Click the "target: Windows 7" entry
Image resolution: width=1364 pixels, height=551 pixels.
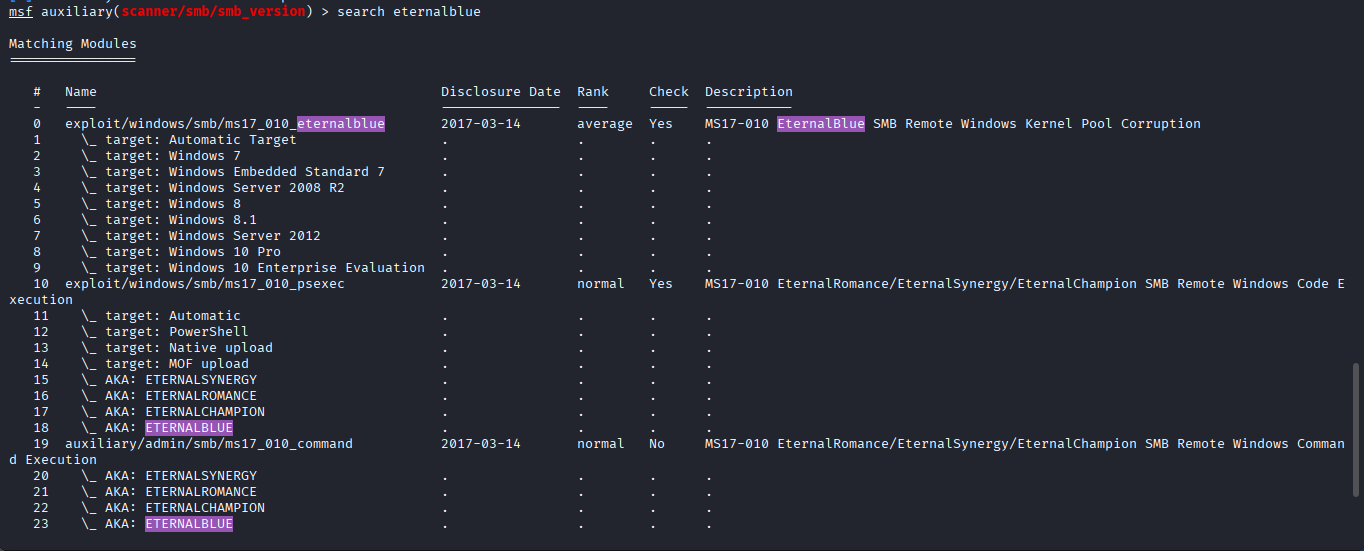(172, 156)
